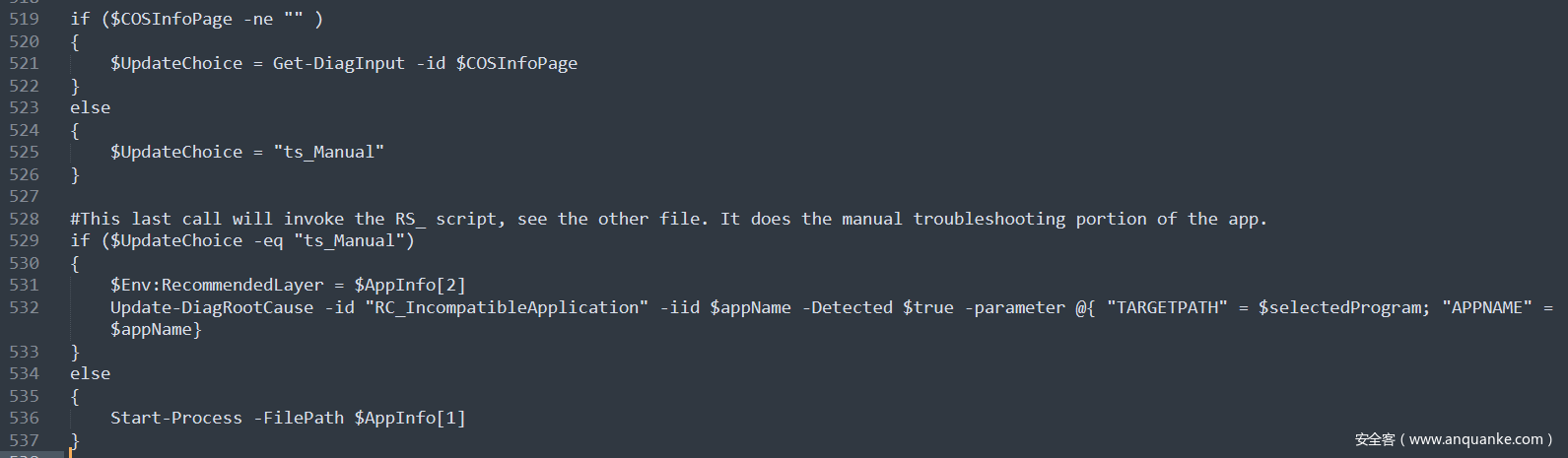Place cursor on Get-DiagInput command
Screen dimensions: 1568x458
tap(338, 63)
